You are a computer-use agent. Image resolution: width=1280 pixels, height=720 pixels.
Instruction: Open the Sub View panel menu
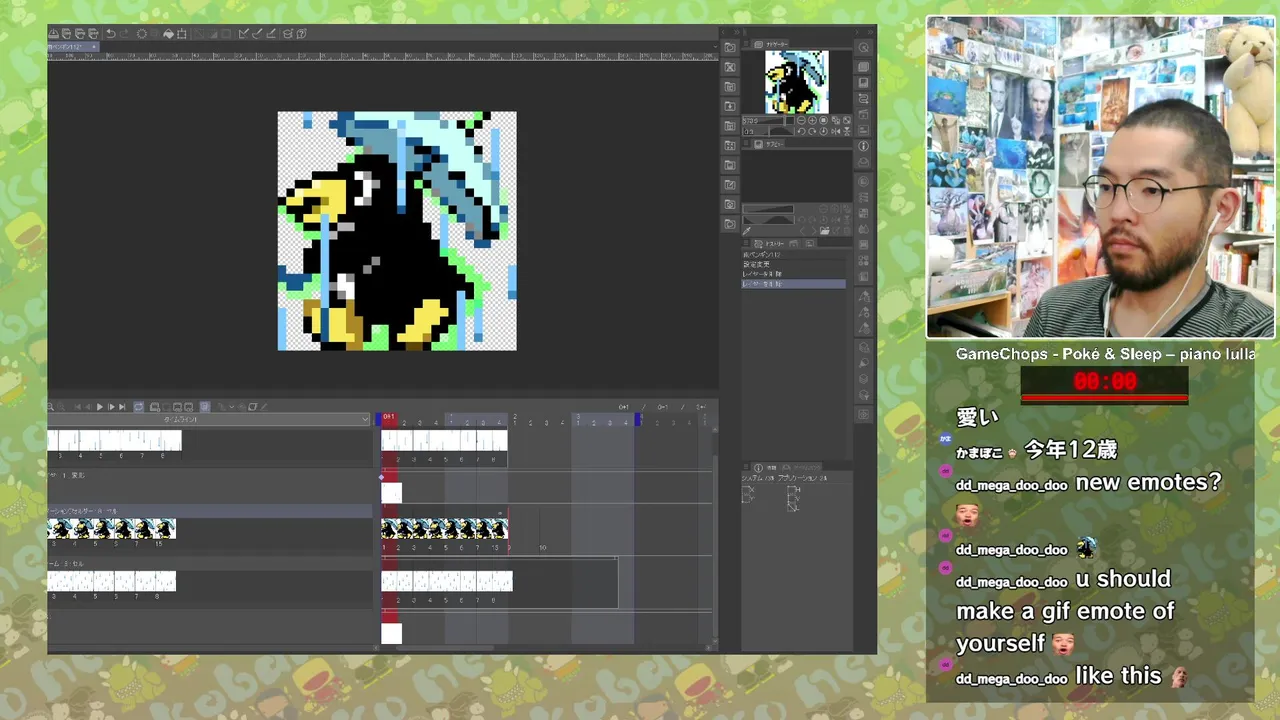745,143
